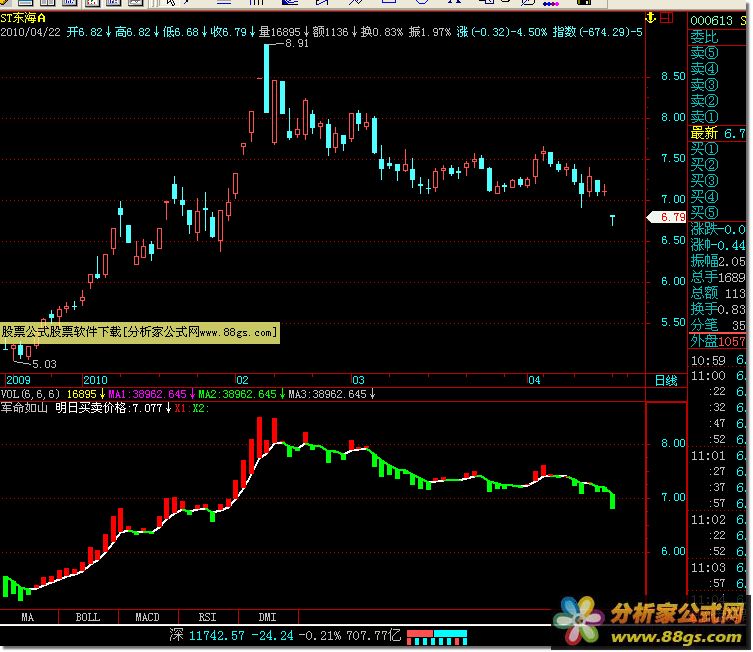This screenshot has height=652, width=753.
Task: Select the DMI indicator tab
Action: point(267,617)
